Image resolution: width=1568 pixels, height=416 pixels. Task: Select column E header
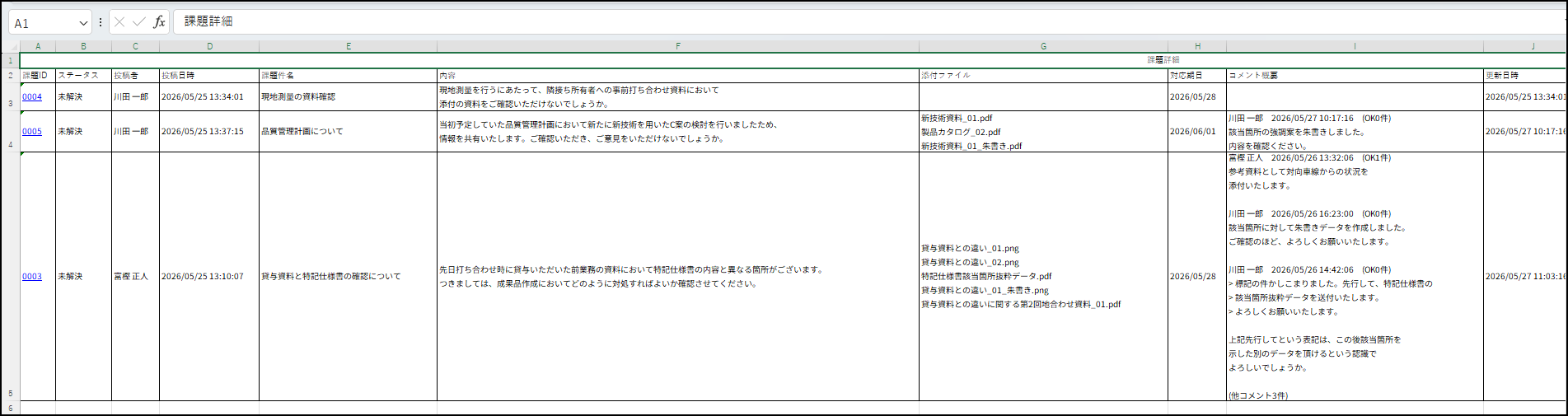tap(349, 47)
